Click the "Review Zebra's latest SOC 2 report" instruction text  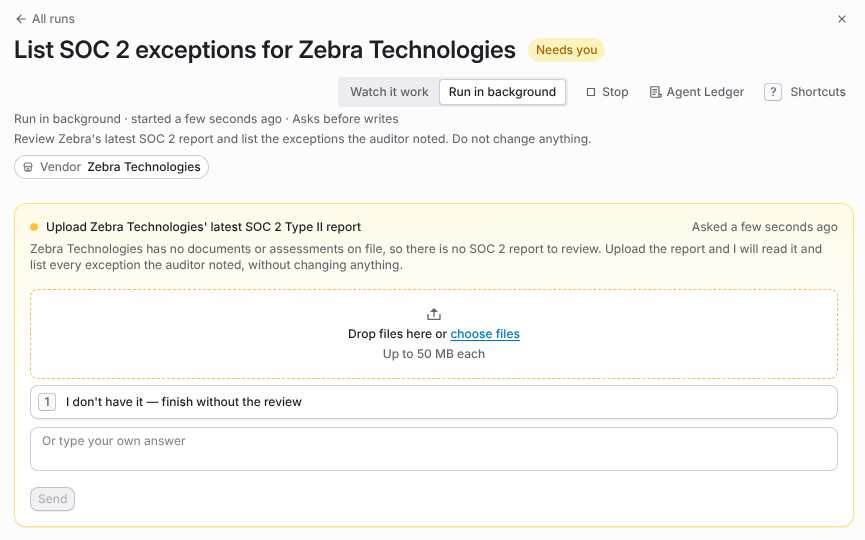pyautogui.click(x=302, y=139)
